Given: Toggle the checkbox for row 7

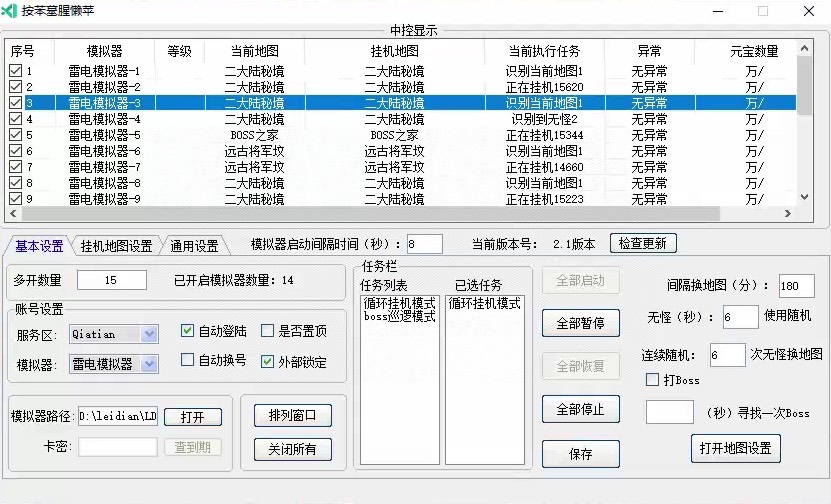Looking at the screenshot, I should pos(15,166).
